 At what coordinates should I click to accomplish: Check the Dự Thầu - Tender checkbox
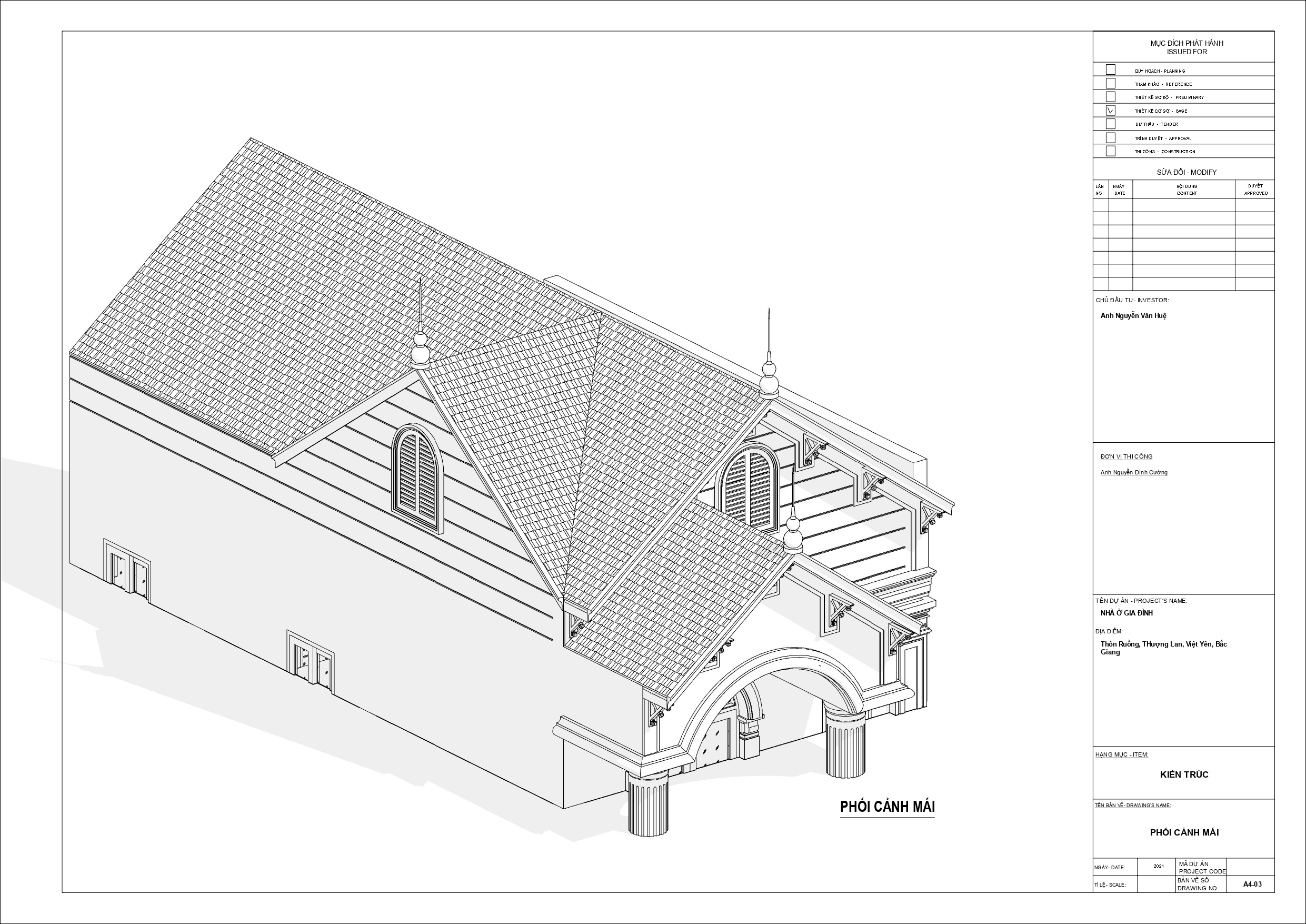(1110, 124)
